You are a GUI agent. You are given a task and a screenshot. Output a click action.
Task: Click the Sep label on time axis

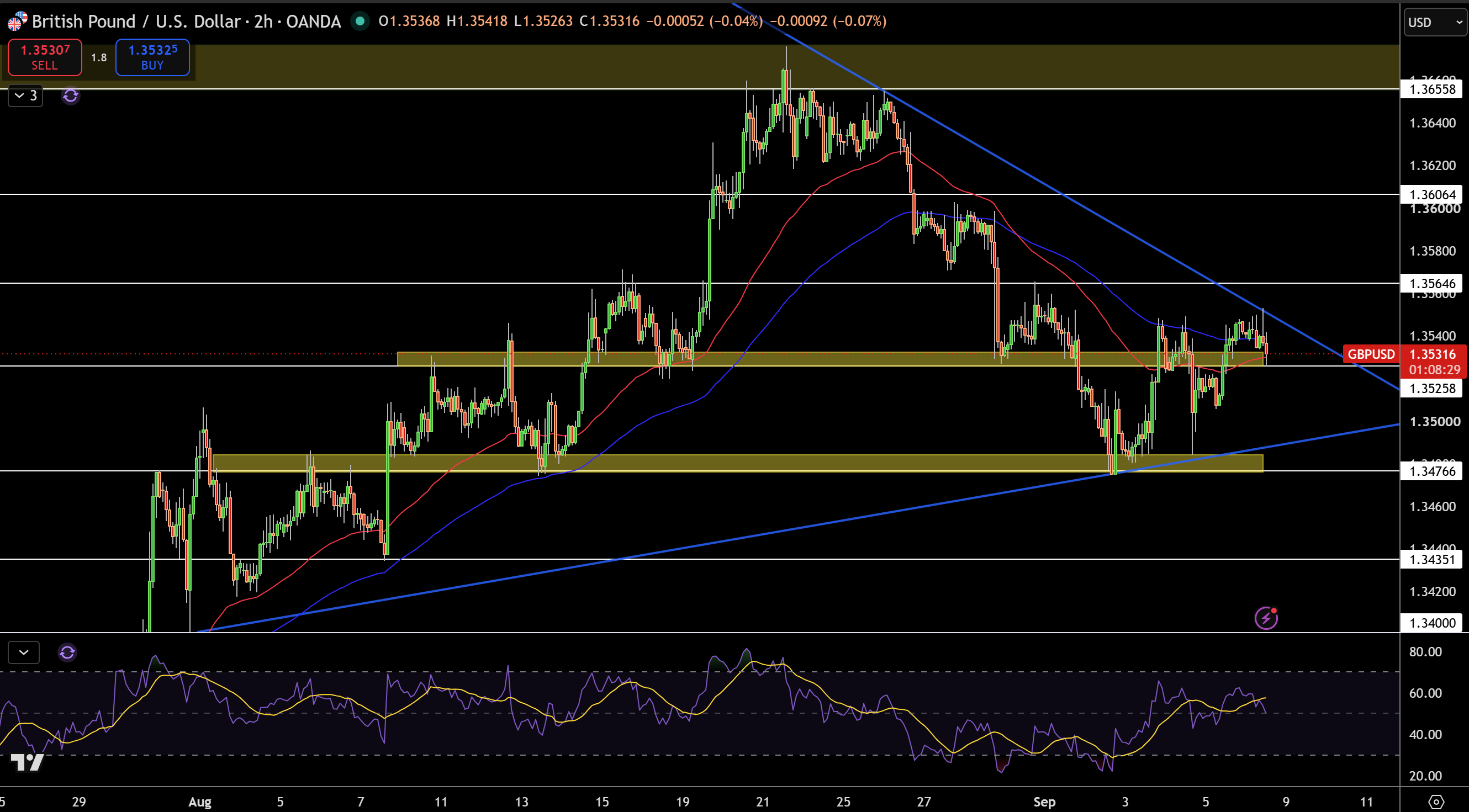pyautogui.click(x=1044, y=802)
